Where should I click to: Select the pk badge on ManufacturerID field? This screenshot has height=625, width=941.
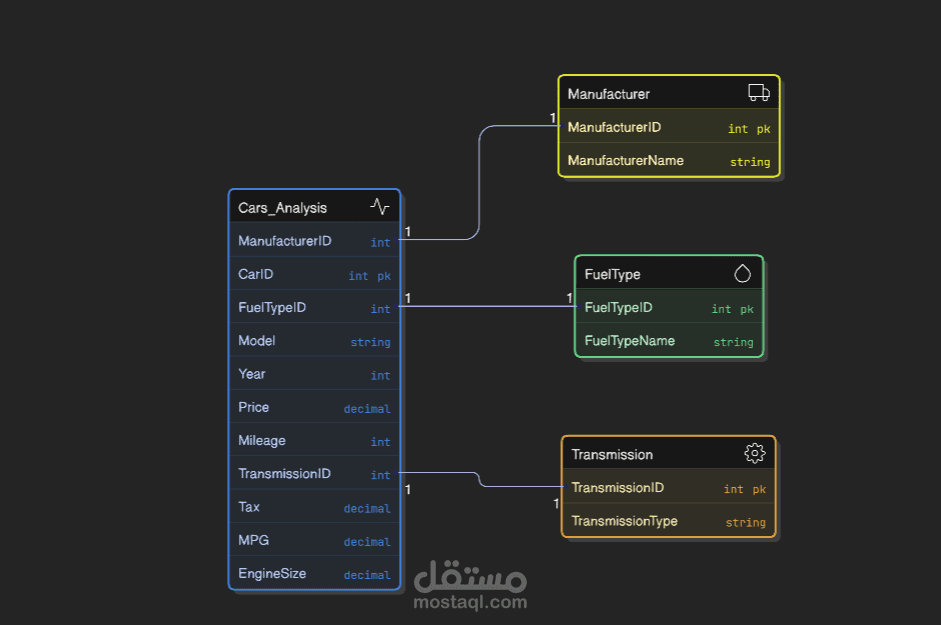point(764,128)
